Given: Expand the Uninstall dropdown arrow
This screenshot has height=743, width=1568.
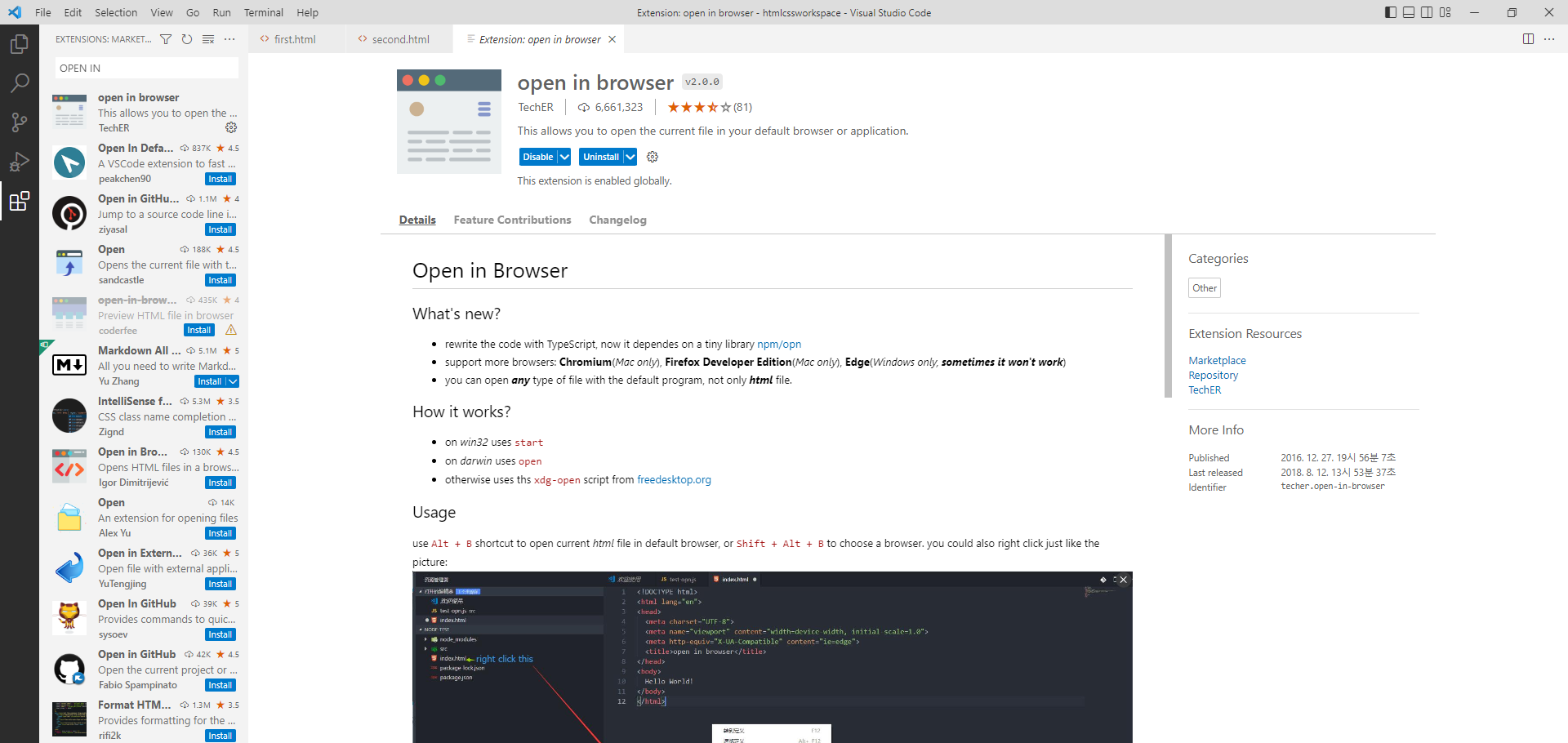Looking at the screenshot, I should [x=630, y=157].
